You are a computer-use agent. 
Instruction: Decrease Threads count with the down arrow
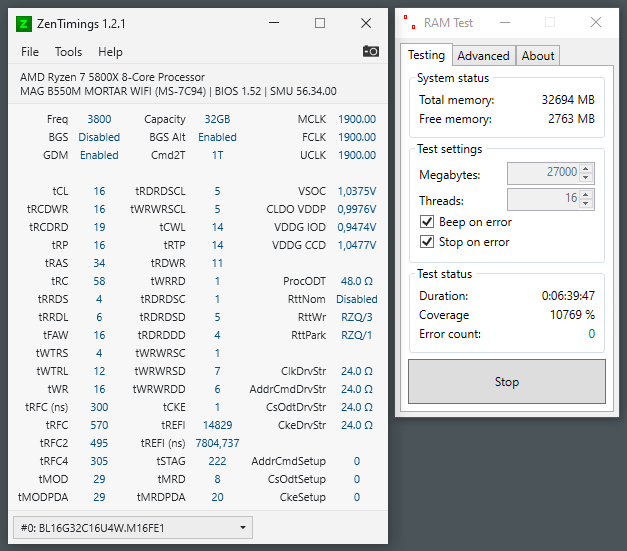coord(585,204)
